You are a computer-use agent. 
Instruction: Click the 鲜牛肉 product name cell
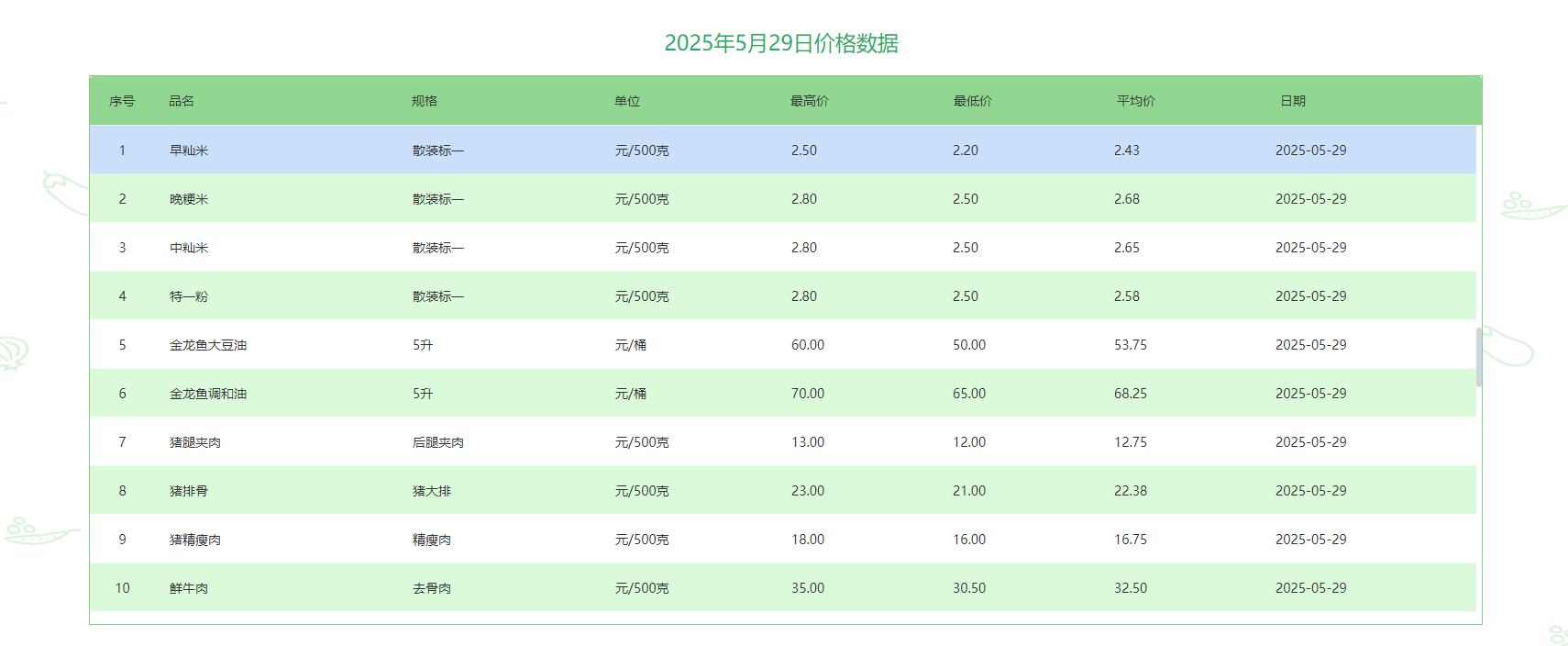[x=189, y=588]
